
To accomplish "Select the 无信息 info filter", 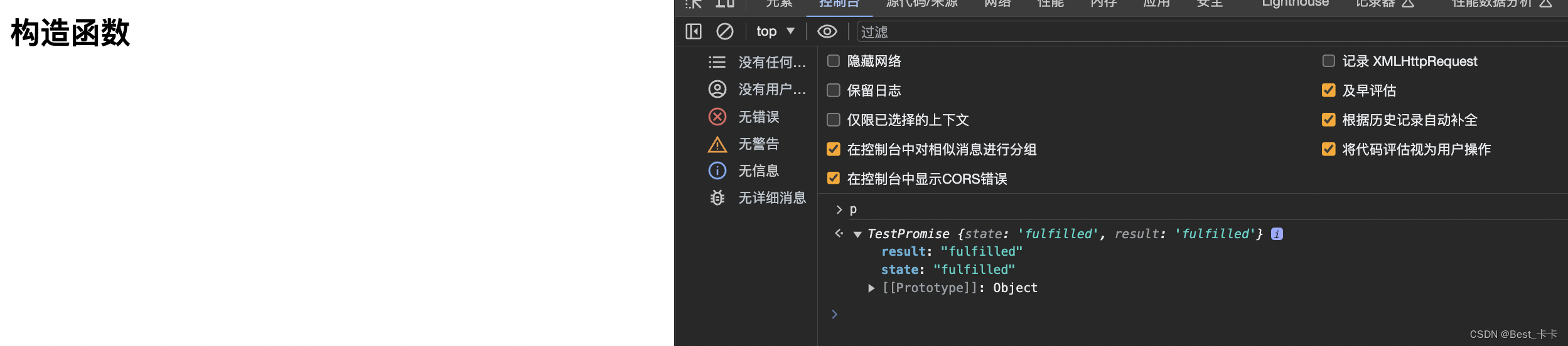I will tap(758, 171).
